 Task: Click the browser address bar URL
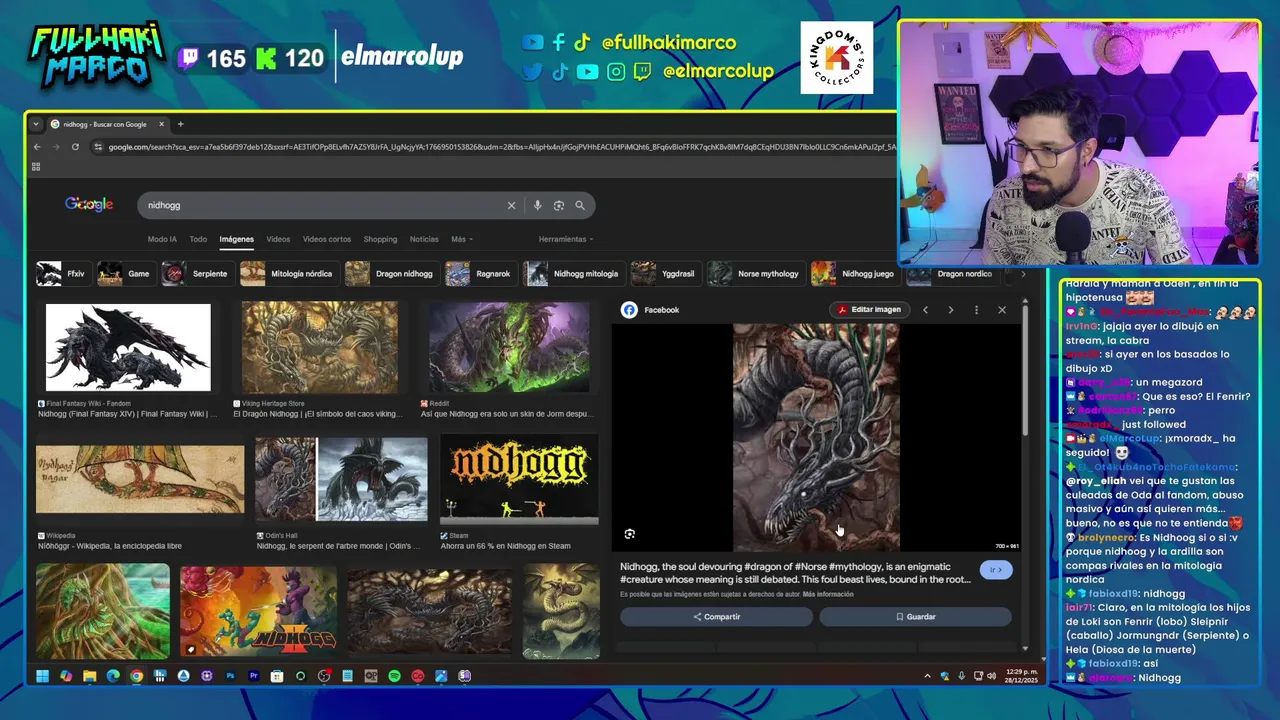tap(500, 147)
